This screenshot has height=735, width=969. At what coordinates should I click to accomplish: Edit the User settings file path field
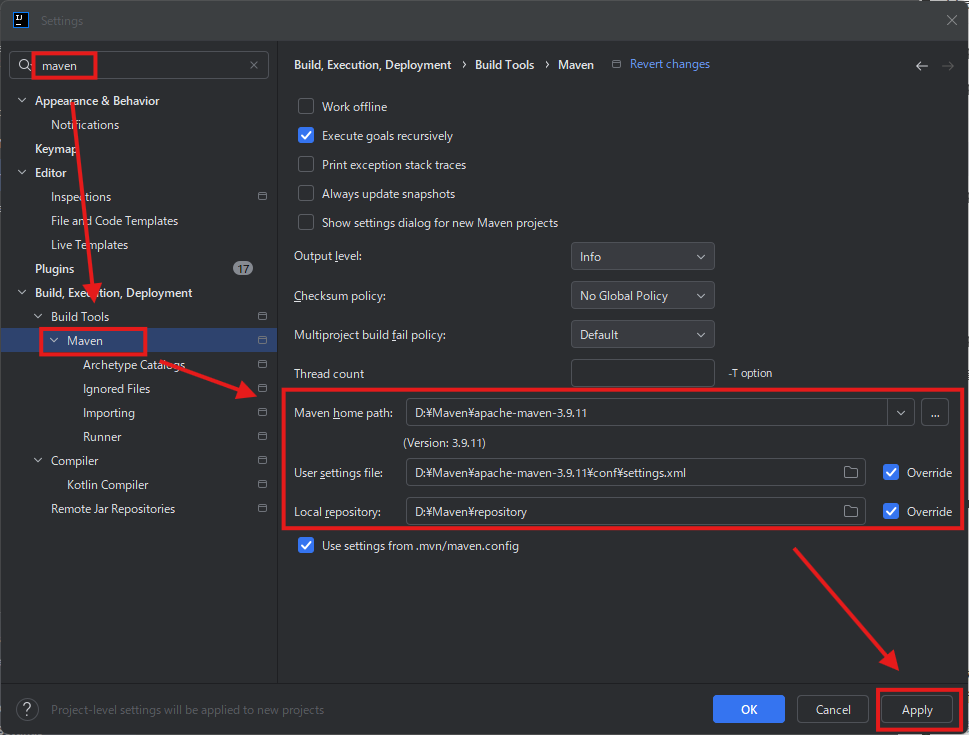(x=635, y=472)
